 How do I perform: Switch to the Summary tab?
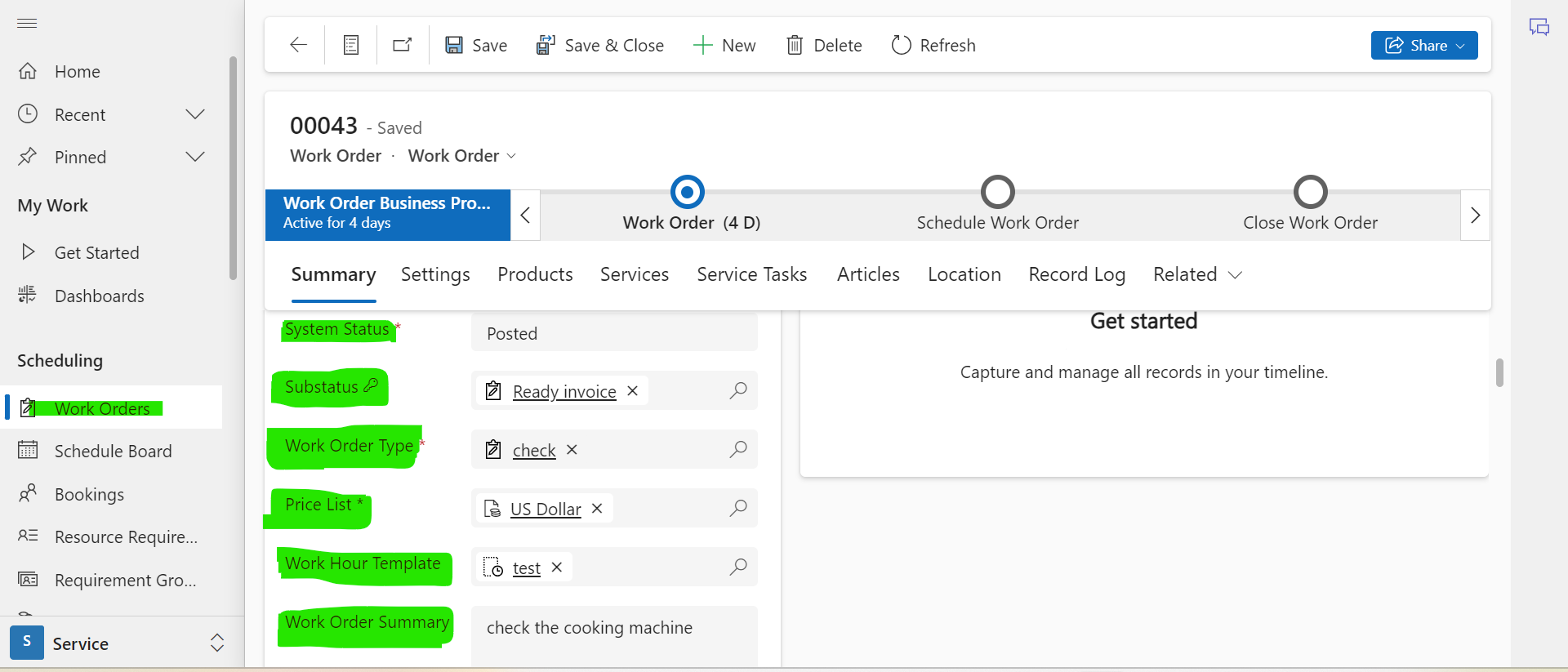(x=333, y=274)
